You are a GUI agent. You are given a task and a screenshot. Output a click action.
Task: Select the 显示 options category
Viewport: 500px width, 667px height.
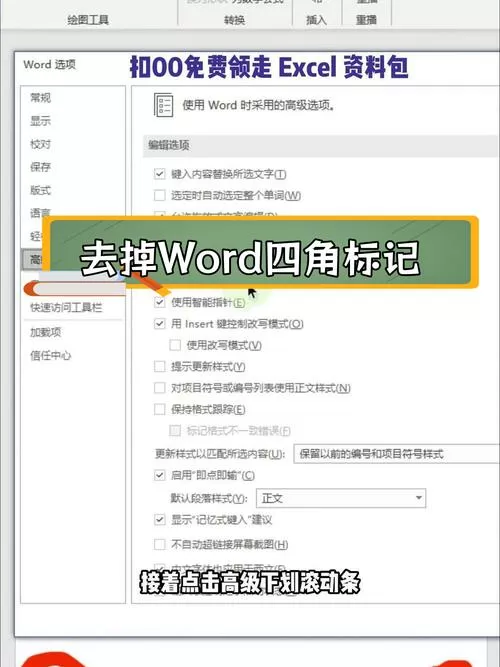pos(40,121)
